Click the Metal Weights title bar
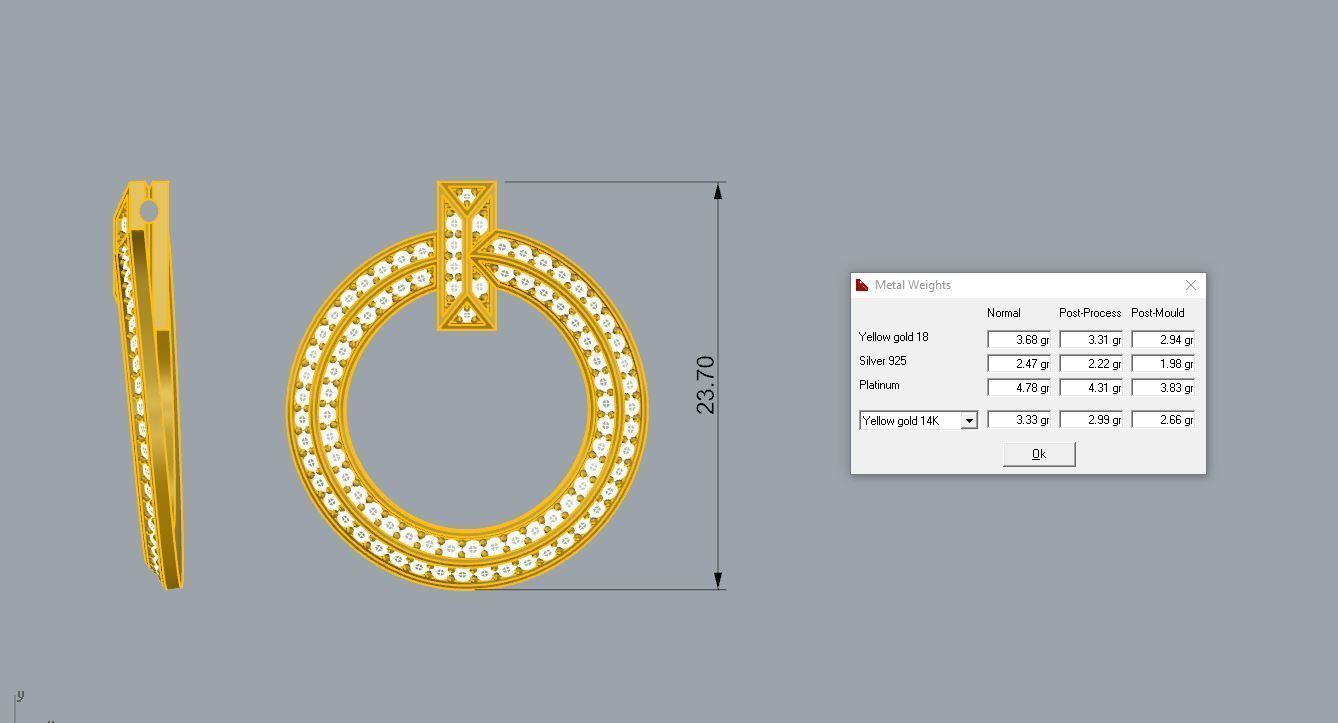Image resolution: width=1338 pixels, height=723 pixels. point(1028,285)
